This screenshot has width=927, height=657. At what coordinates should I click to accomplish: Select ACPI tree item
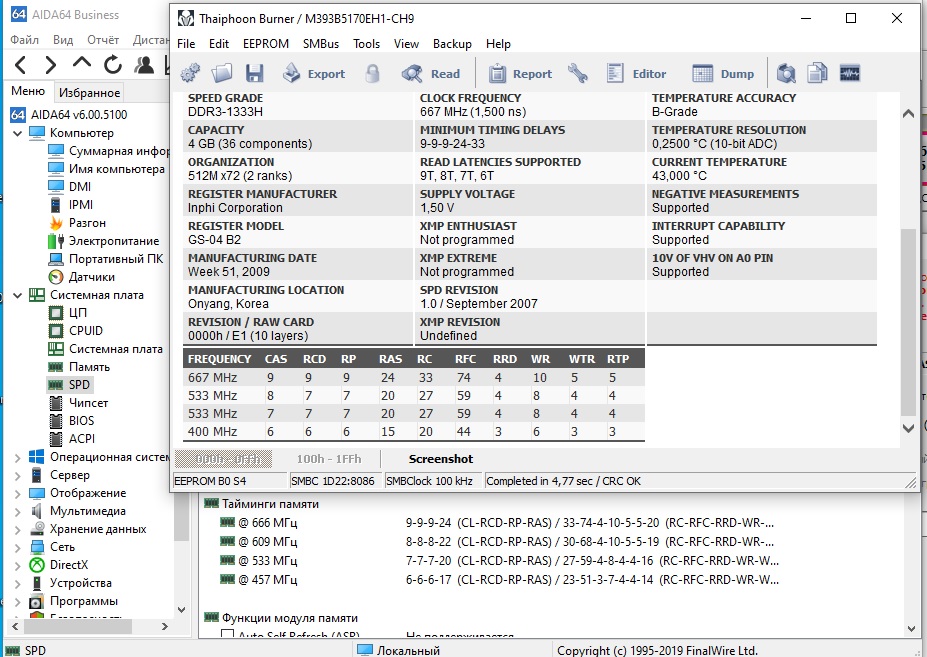72,439
